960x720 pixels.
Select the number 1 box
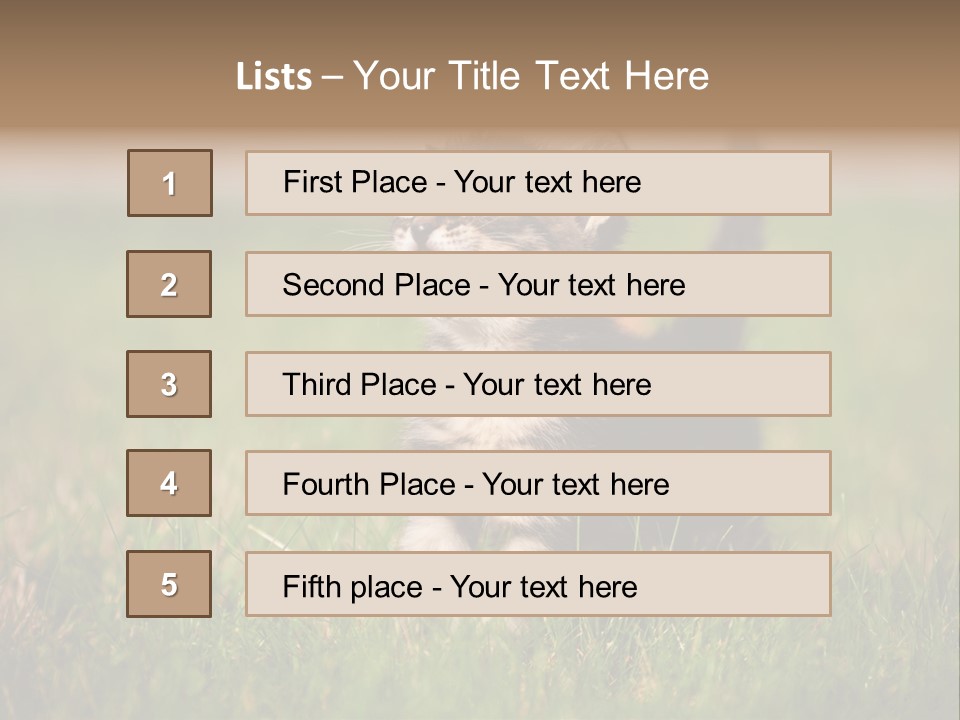tap(170, 183)
